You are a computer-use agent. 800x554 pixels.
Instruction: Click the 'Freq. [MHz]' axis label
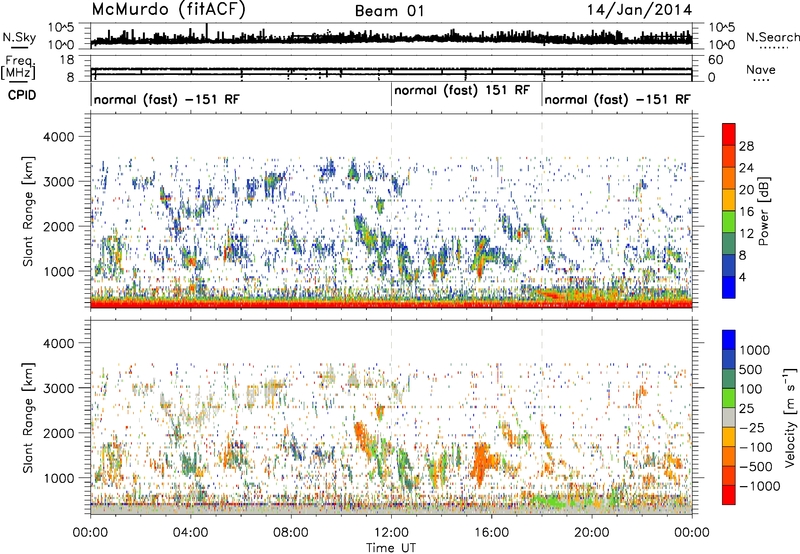pyautogui.click(x=20, y=67)
